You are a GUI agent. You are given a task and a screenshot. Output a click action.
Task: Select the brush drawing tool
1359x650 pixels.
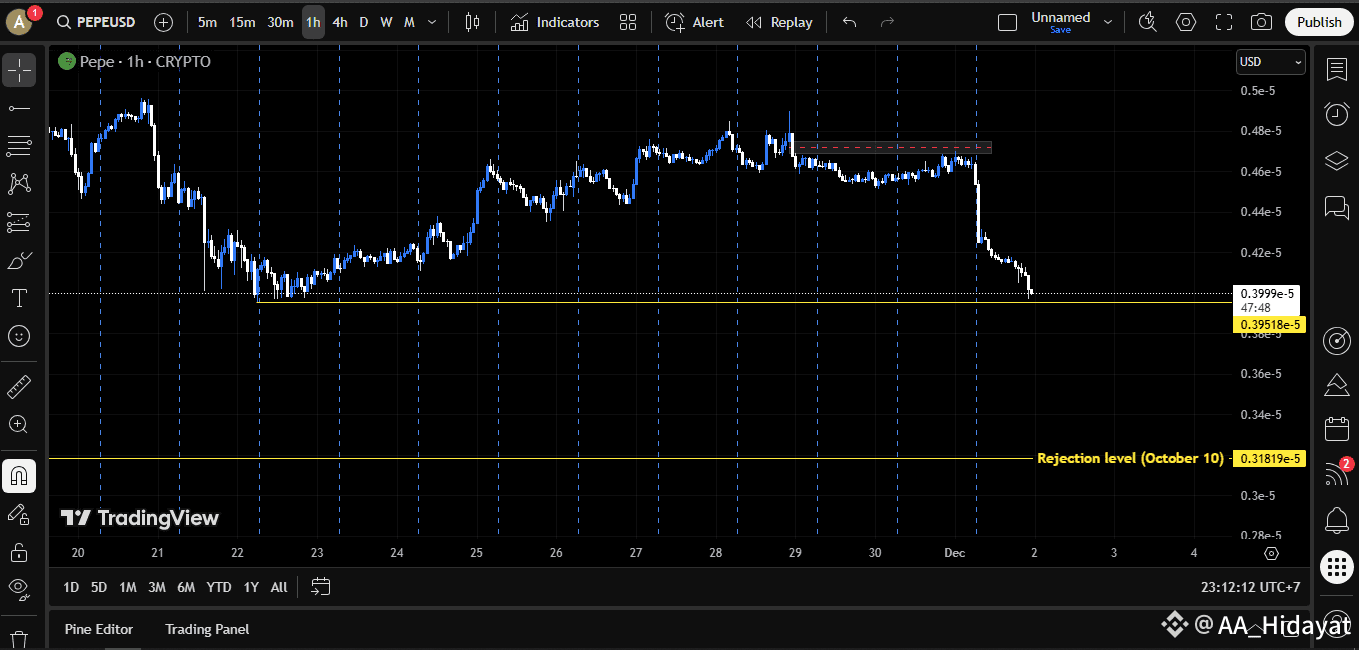pyautogui.click(x=19, y=260)
